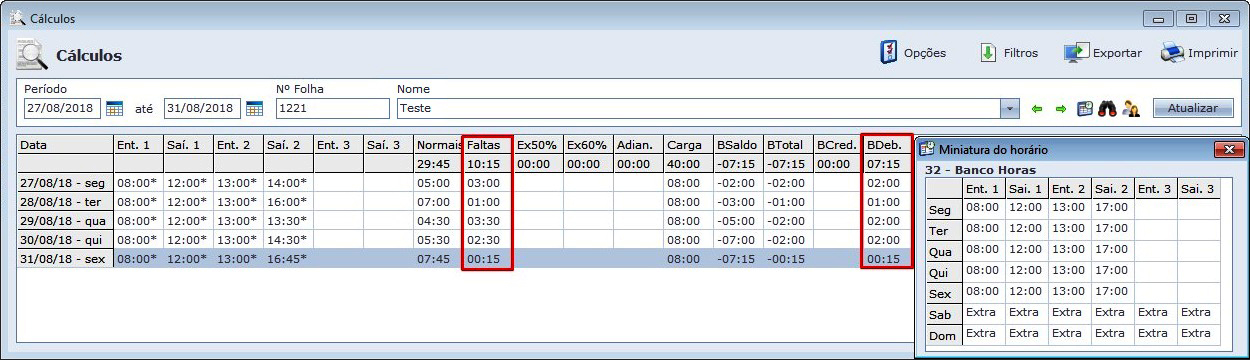Click Saí. 2 value 16:45* on Friday row
Image resolution: width=1250 pixels, height=360 pixels.
coord(286,259)
